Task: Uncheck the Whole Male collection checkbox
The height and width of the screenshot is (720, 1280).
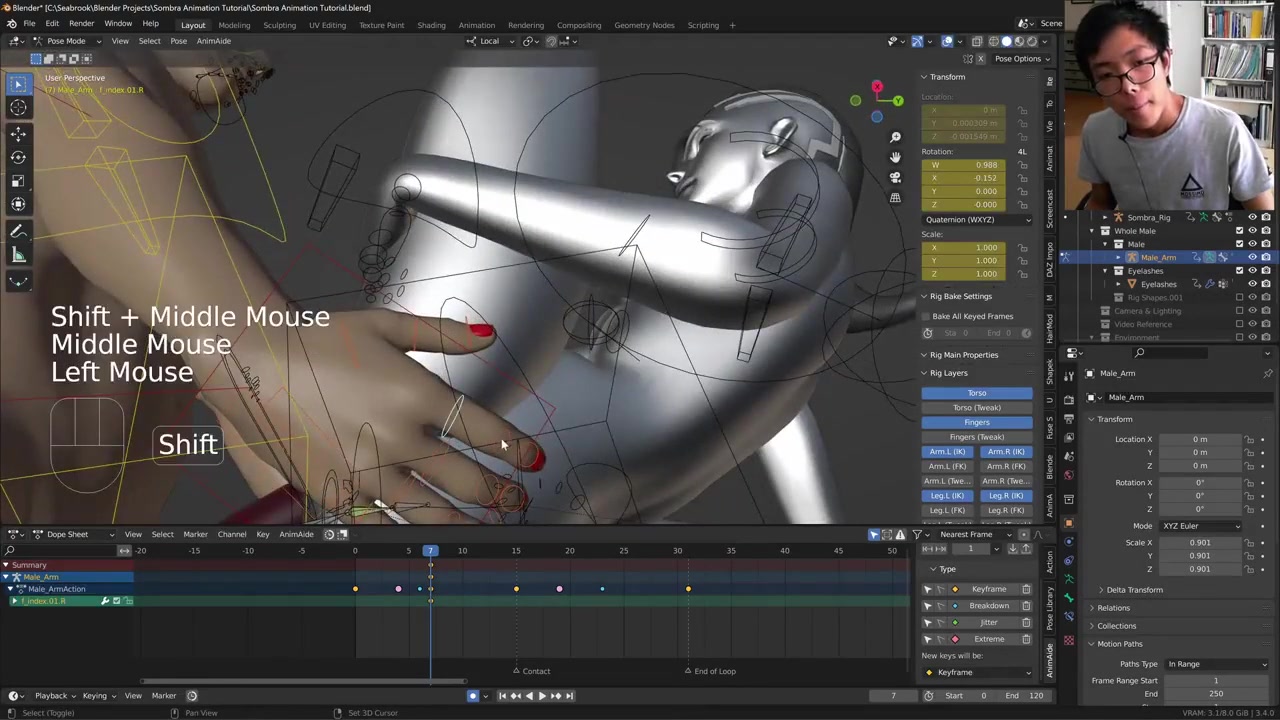Action: (x=1239, y=231)
